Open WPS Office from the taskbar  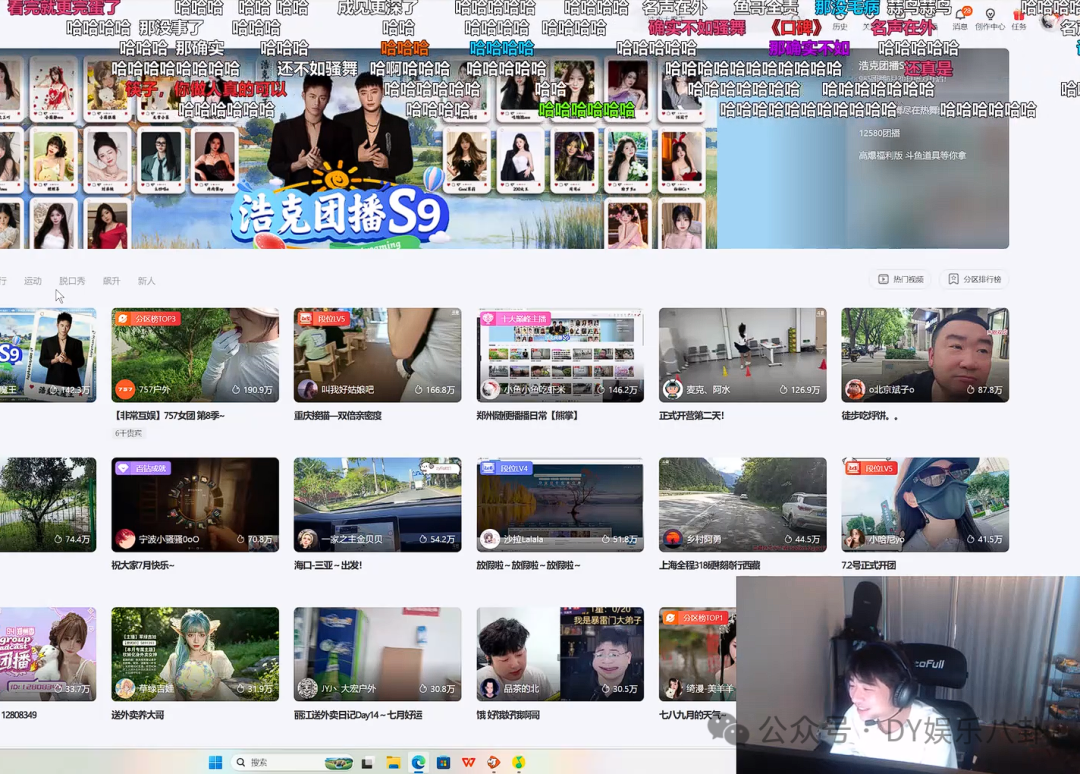point(468,762)
